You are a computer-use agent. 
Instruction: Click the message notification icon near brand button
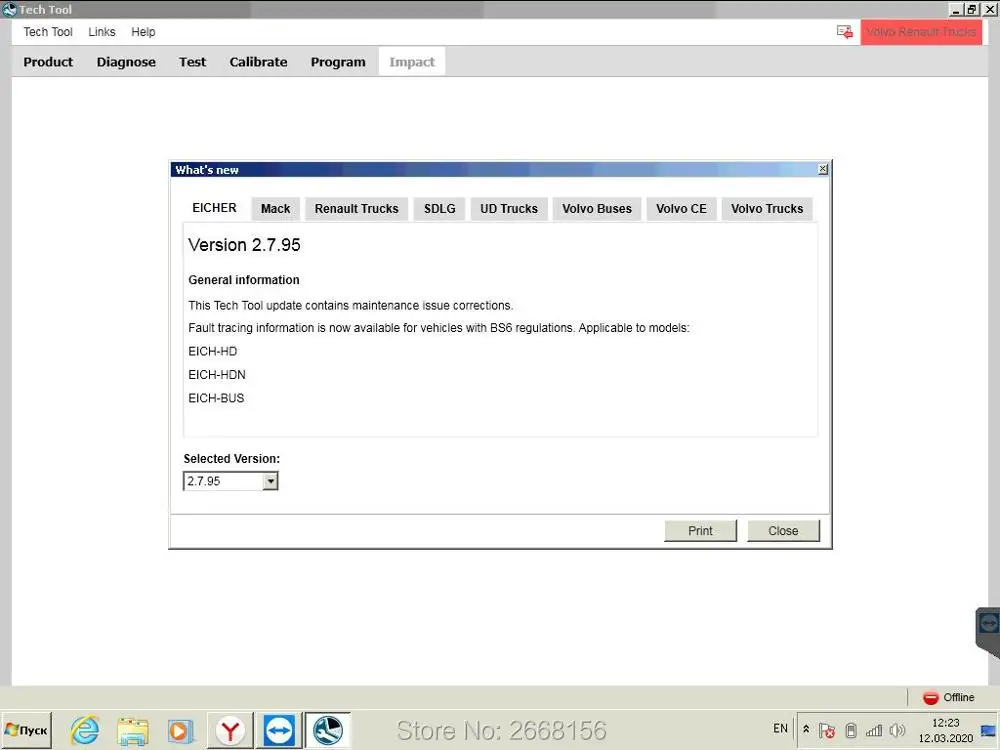pos(844,32)
